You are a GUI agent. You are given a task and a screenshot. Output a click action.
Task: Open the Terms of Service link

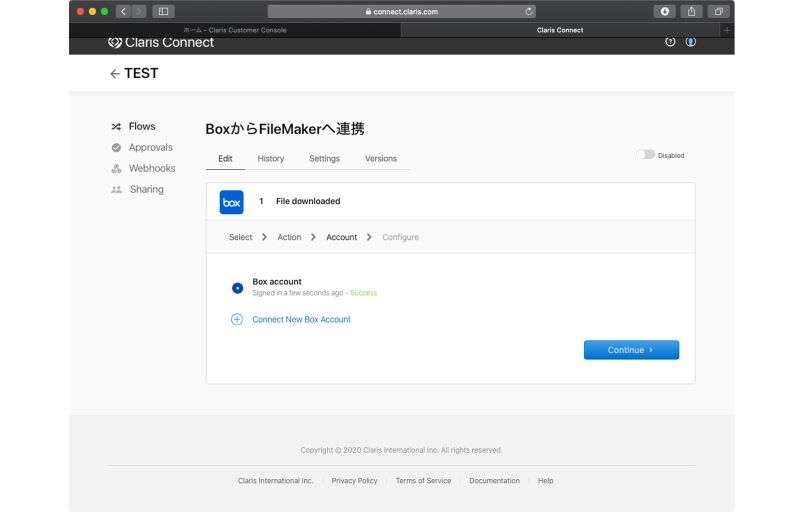tap(423, 480)
